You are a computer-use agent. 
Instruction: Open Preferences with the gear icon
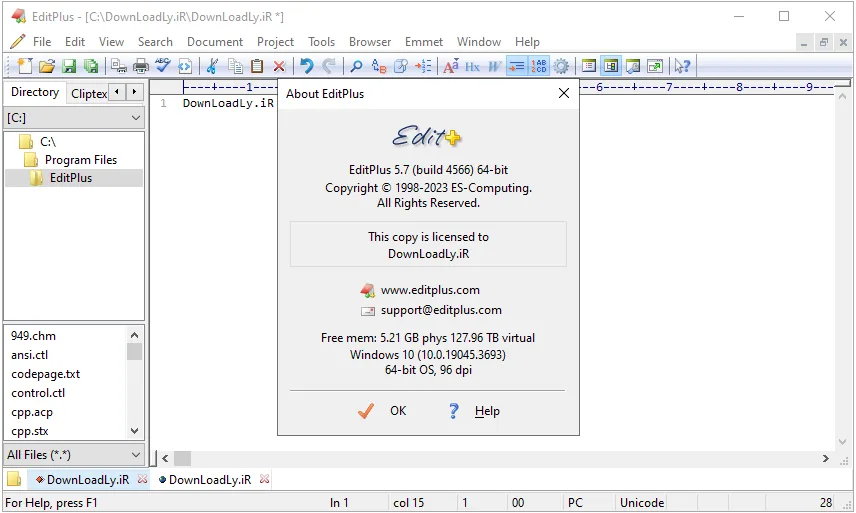(561, 66)
